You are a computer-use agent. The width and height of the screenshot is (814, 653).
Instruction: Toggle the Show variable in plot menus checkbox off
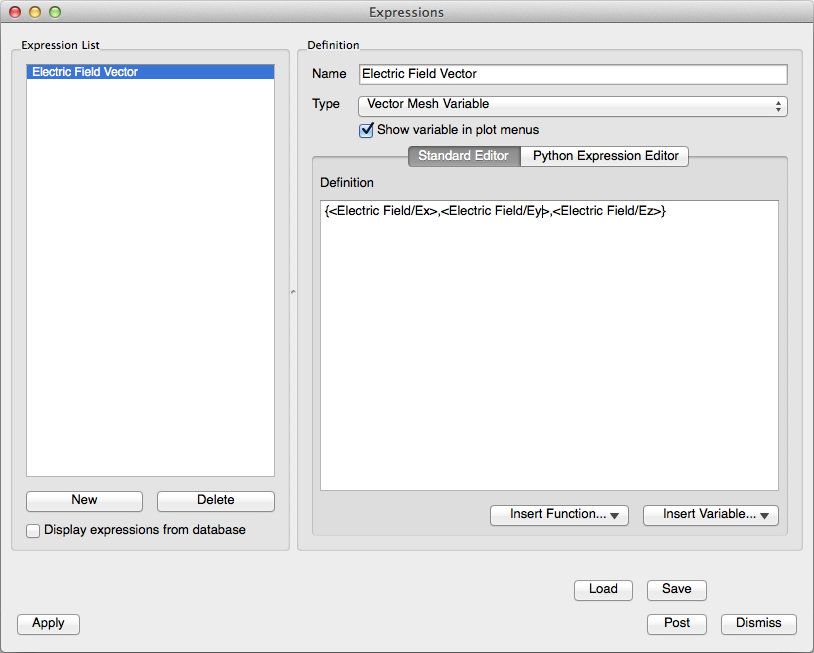click(x=366, y=129)
